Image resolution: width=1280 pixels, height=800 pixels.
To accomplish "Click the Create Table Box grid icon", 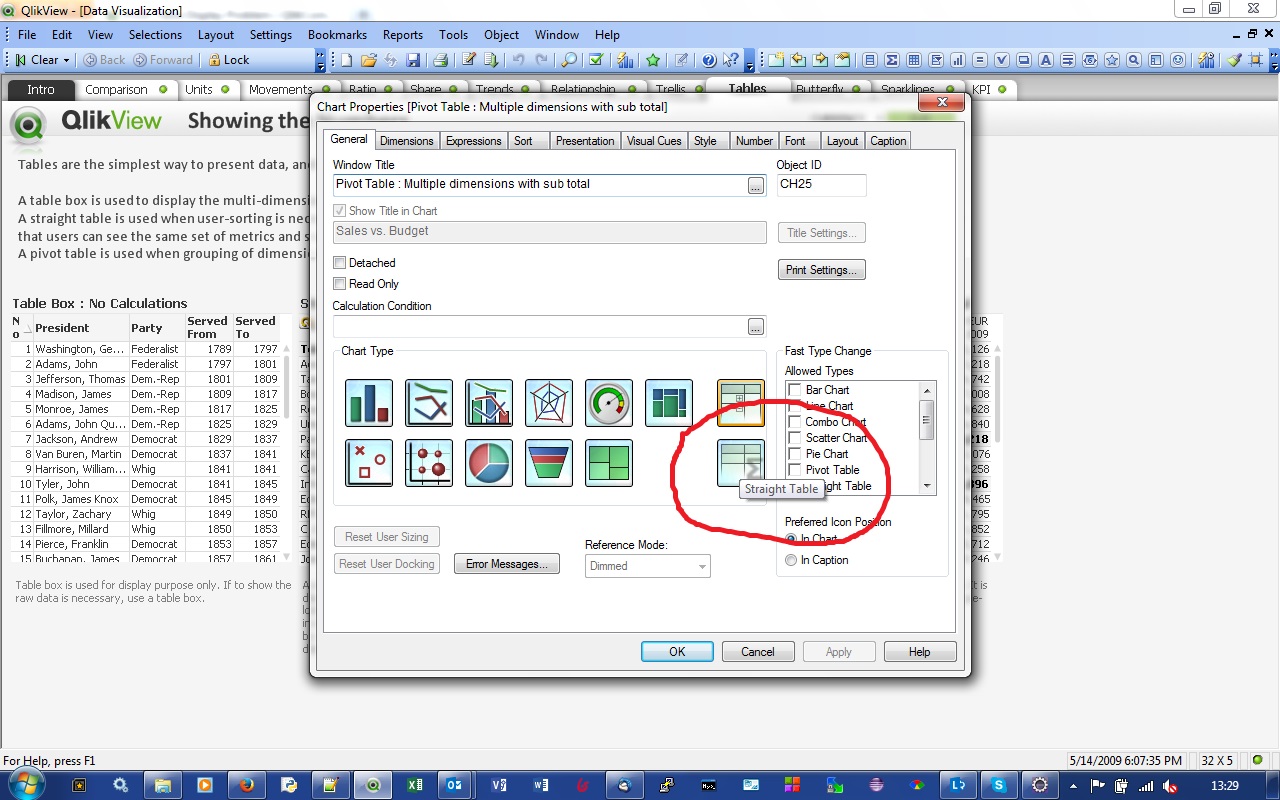I will tap(914, 60).
